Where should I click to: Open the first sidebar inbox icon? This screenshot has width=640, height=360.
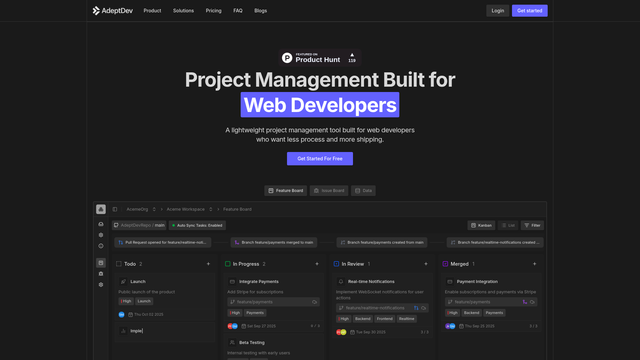coord(101,224)
